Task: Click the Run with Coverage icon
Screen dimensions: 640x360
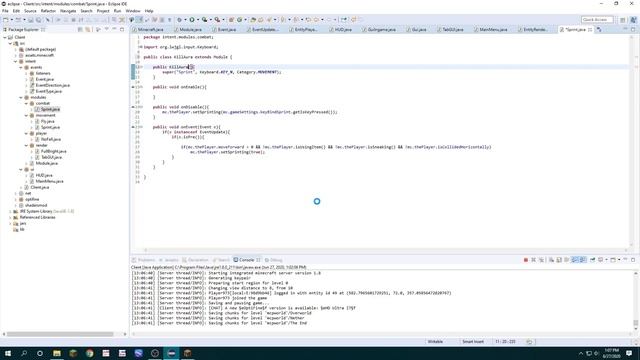Action: 204,20
